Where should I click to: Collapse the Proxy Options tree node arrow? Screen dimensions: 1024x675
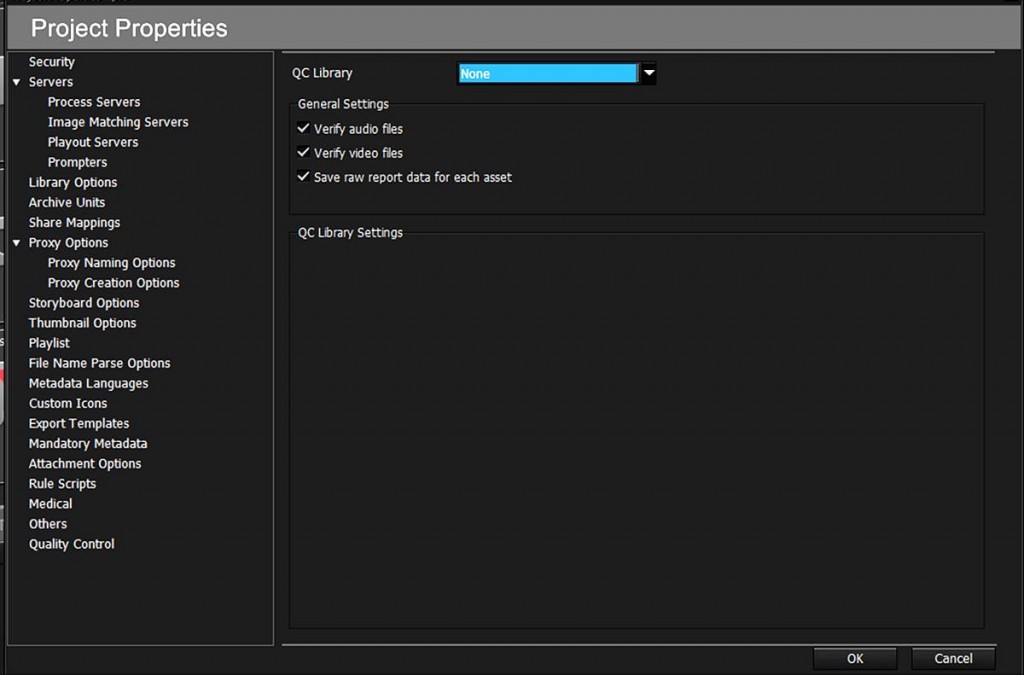pyautogui.click(x=16, y=243)
